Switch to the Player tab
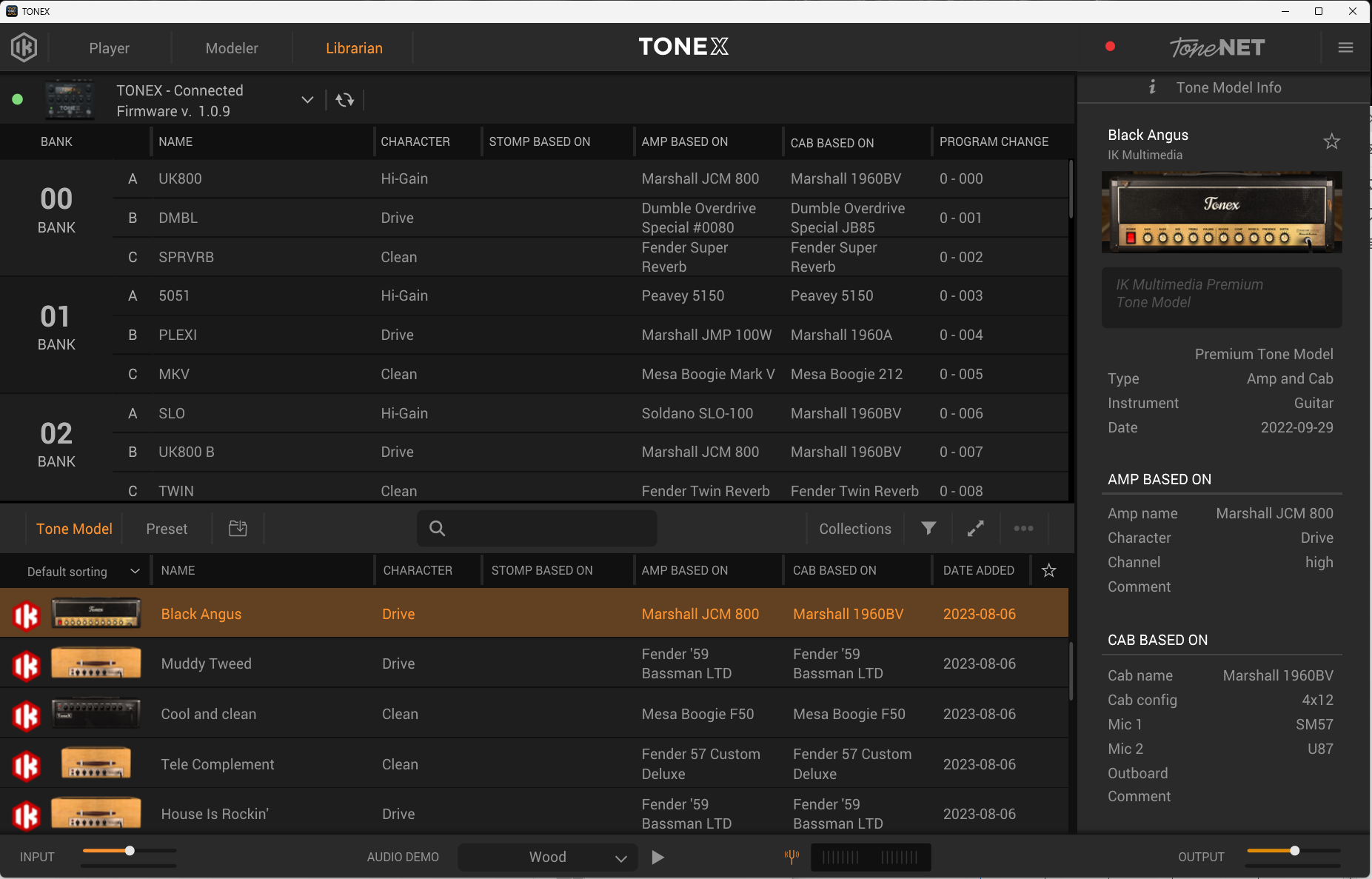Image resolution: width=1372 pixels, height=879 pixels. pos(110,48)
